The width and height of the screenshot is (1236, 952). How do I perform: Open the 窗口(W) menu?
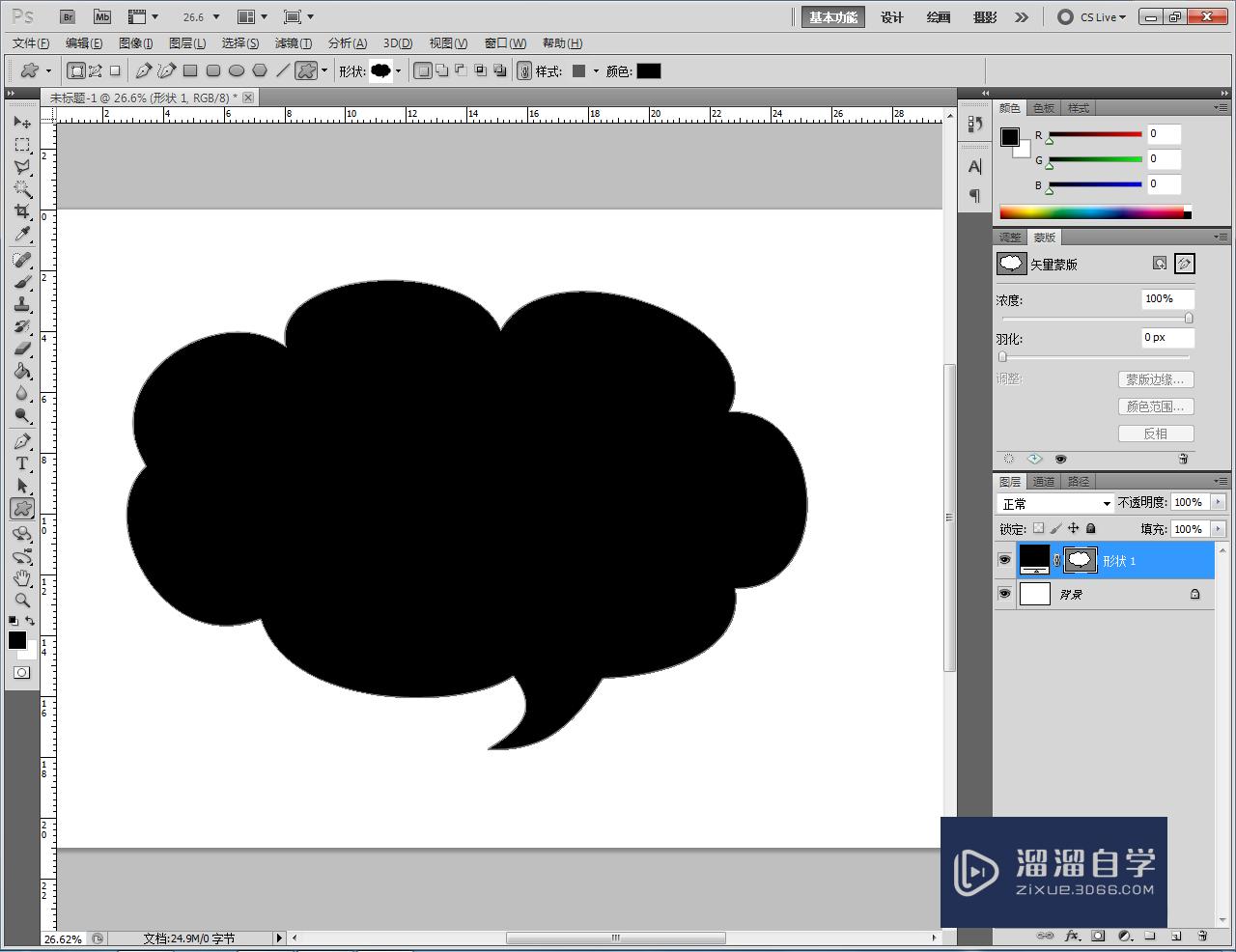click(x=505, y=43)
